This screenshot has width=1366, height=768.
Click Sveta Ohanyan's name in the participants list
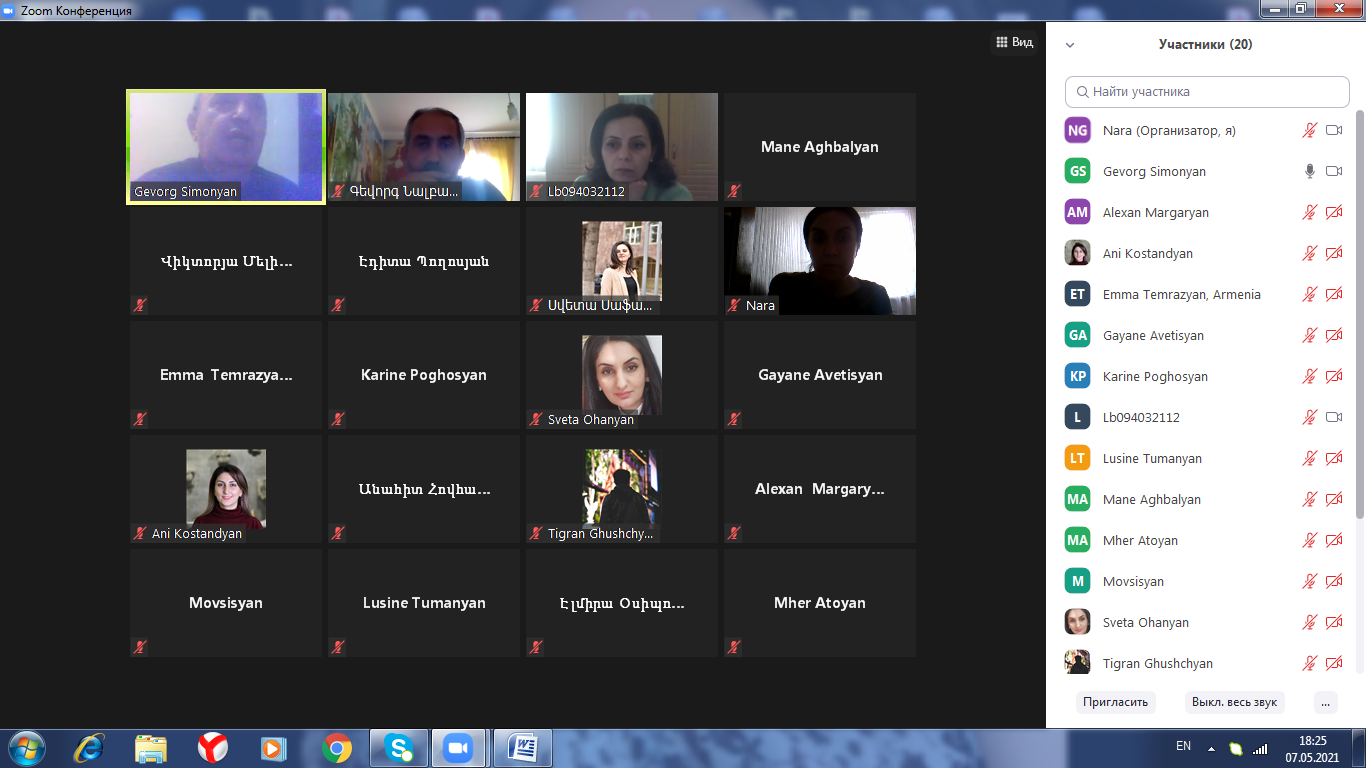tap(1146, 622)
